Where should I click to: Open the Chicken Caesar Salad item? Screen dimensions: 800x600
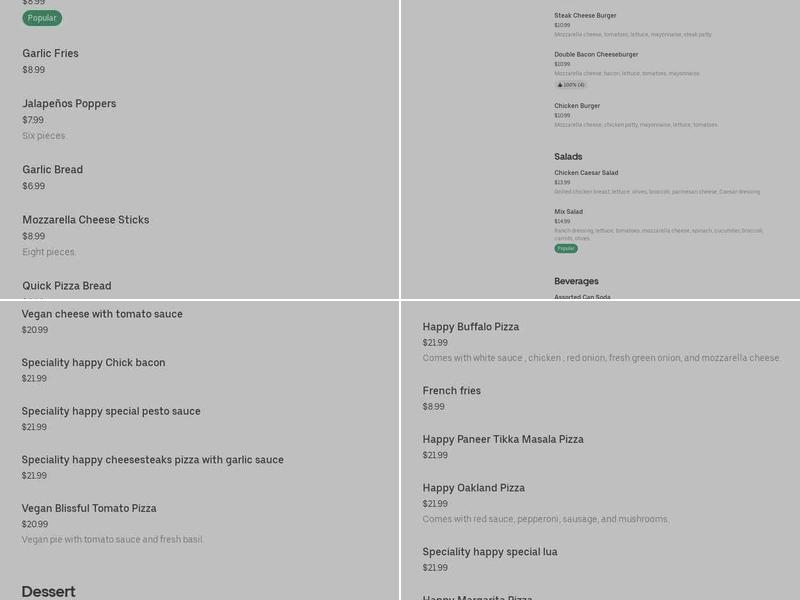(586, 173)
